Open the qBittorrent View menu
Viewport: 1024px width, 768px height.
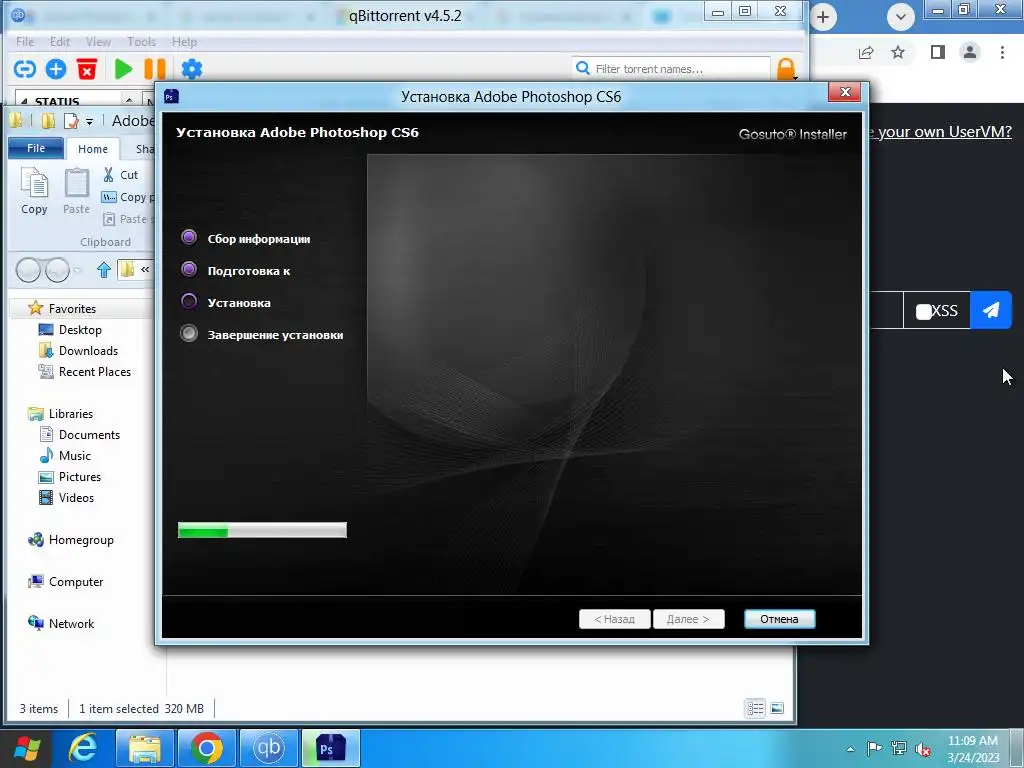(x=98, y=42)
